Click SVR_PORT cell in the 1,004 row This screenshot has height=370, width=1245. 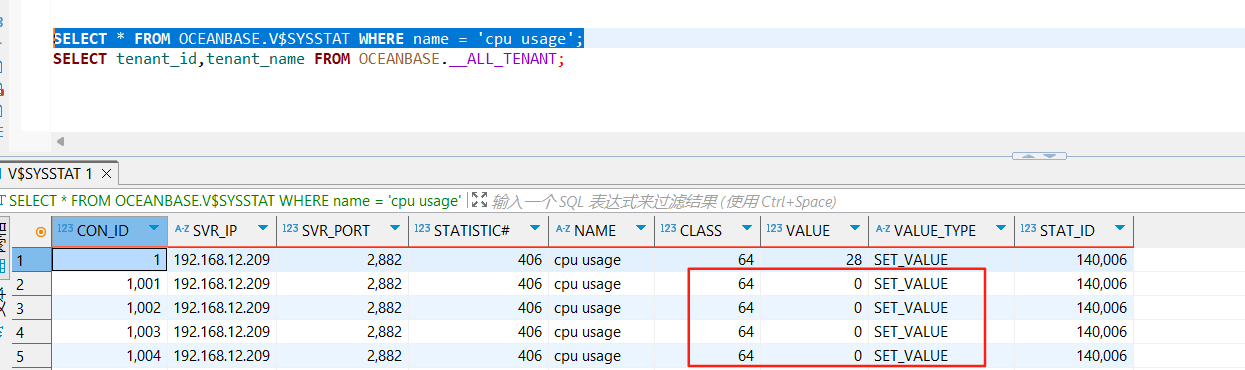tap(342, 356)
